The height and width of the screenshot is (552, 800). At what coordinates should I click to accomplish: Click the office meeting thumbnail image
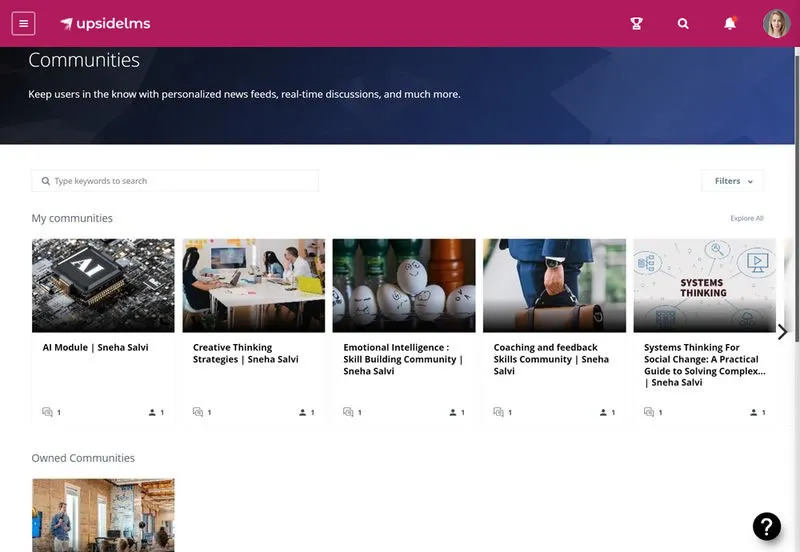pyautogui.click(x=254, y=286)
